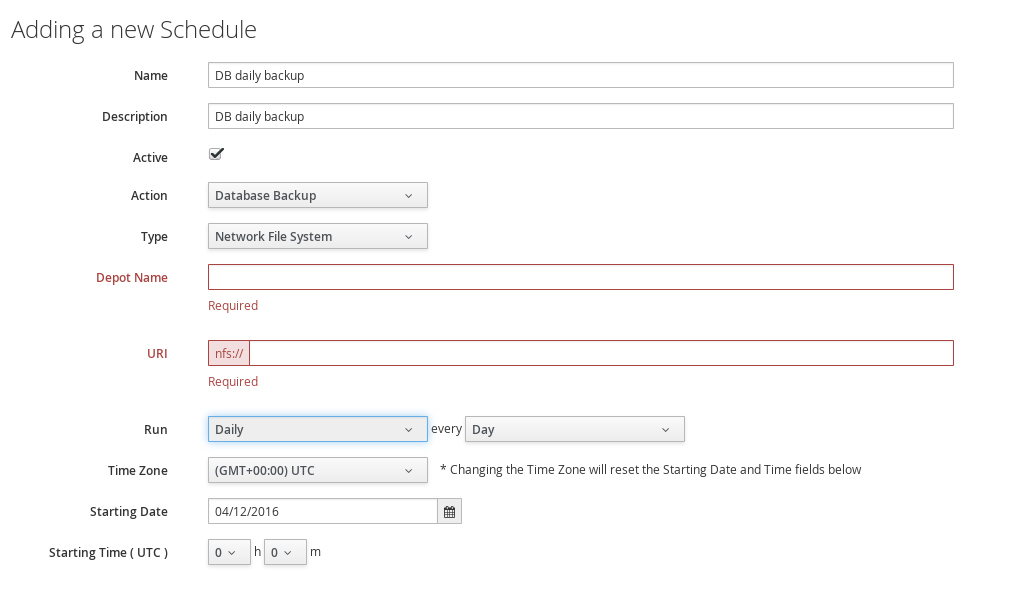
Task: Uncheck the Active checkbox
Action: (216, 154)
